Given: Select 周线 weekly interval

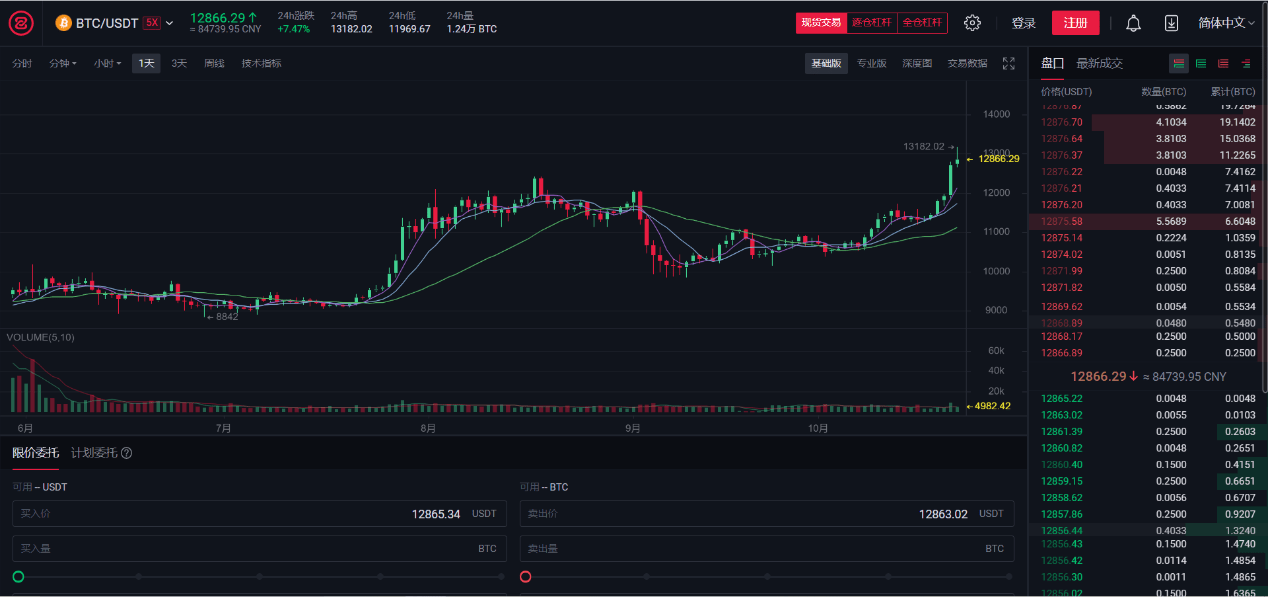Looking at the screenshot, I should tap(214, 63).
